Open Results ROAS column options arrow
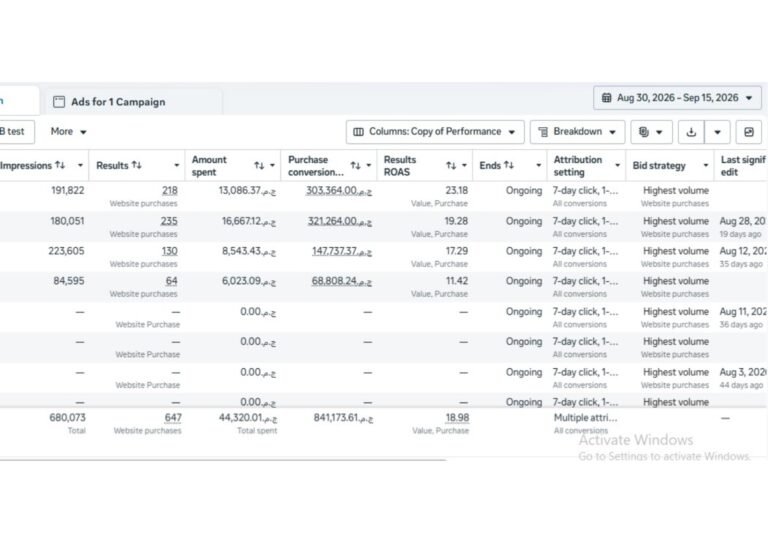The height and width of the screenshot is (543, 768). click(x=464, y=165)
